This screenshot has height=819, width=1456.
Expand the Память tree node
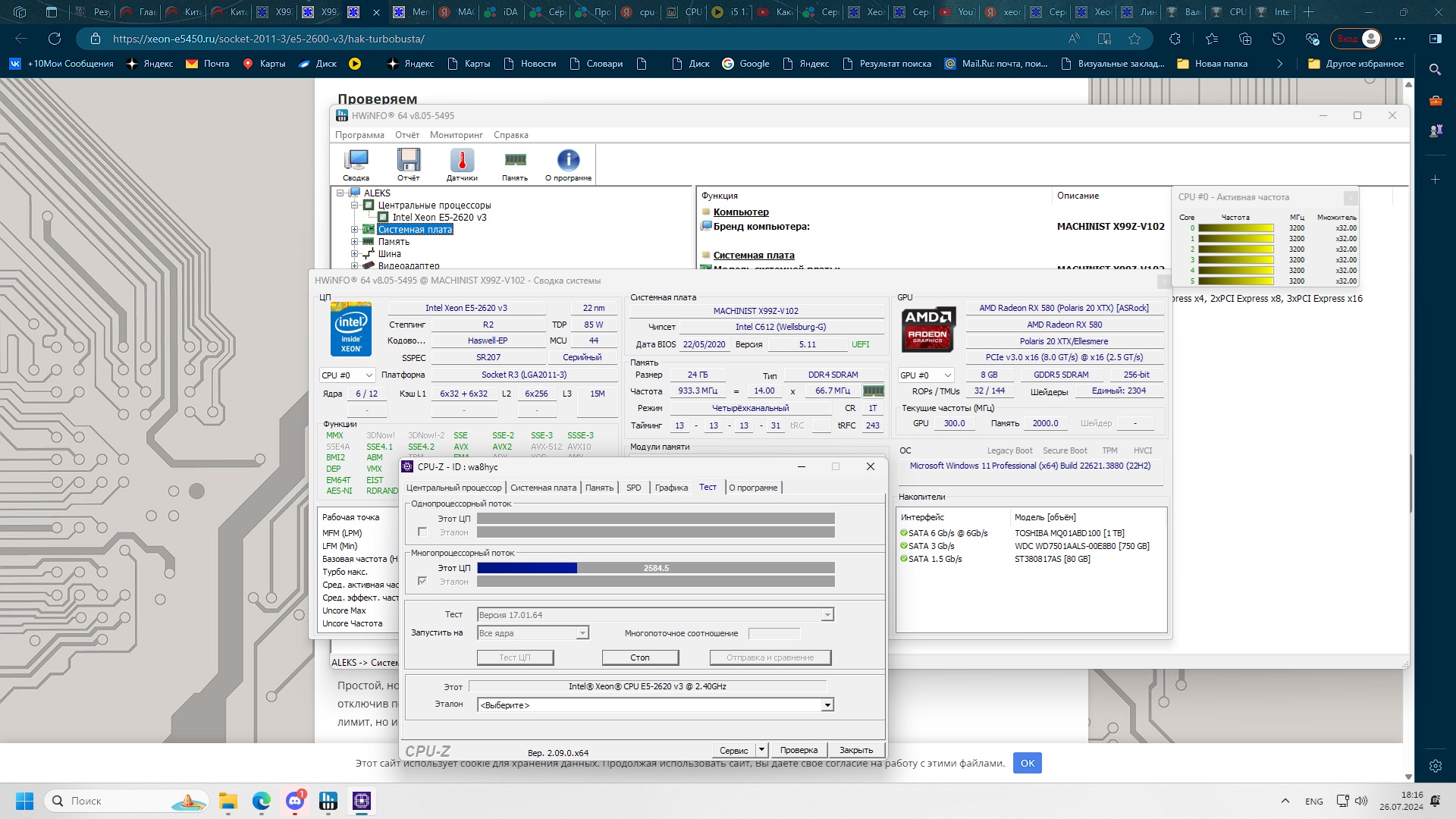click(x=354, y=242)
